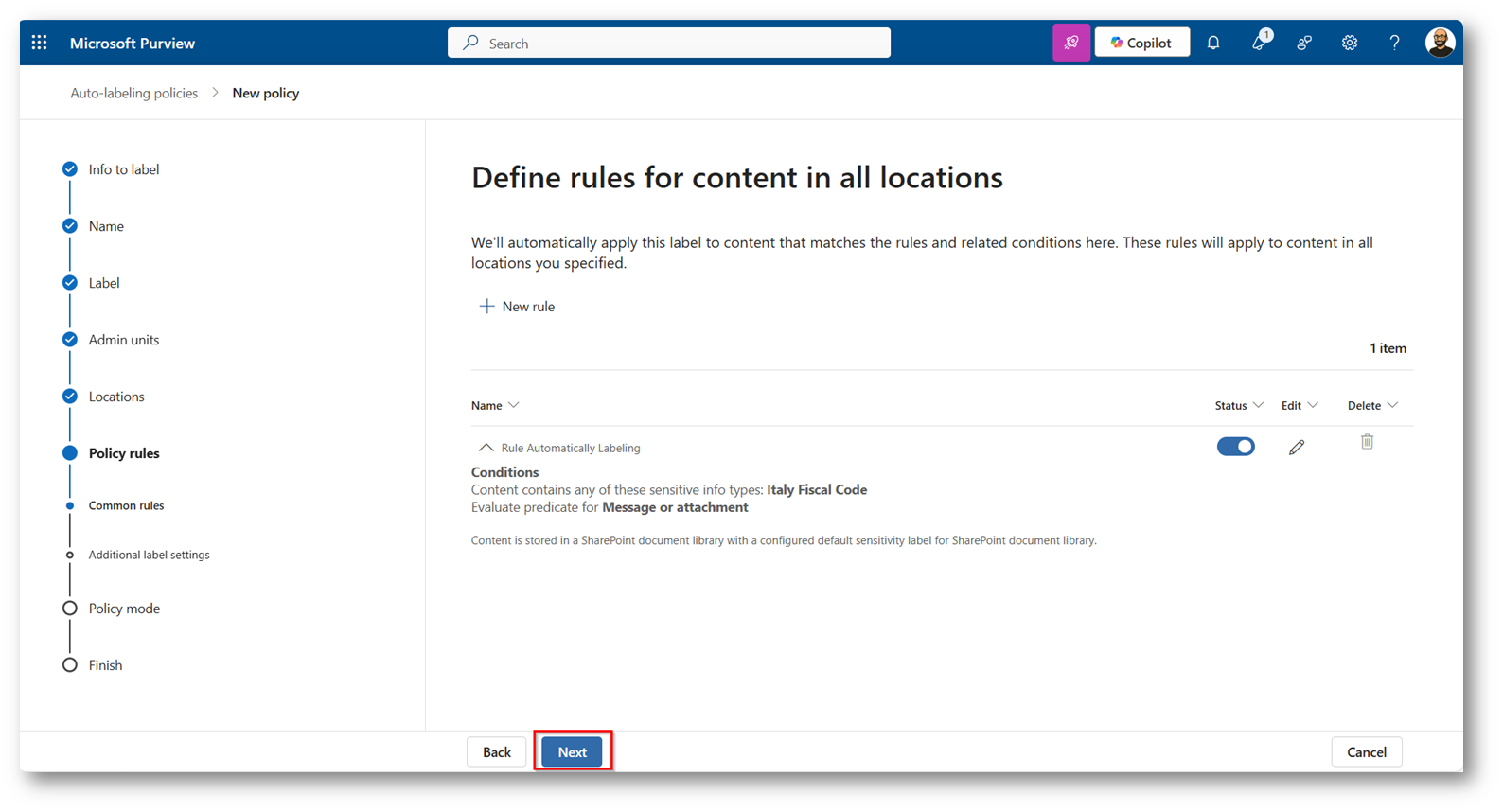1503x812 pixels.
Task: Open the Copilot button
Action: coord(1141,43)
